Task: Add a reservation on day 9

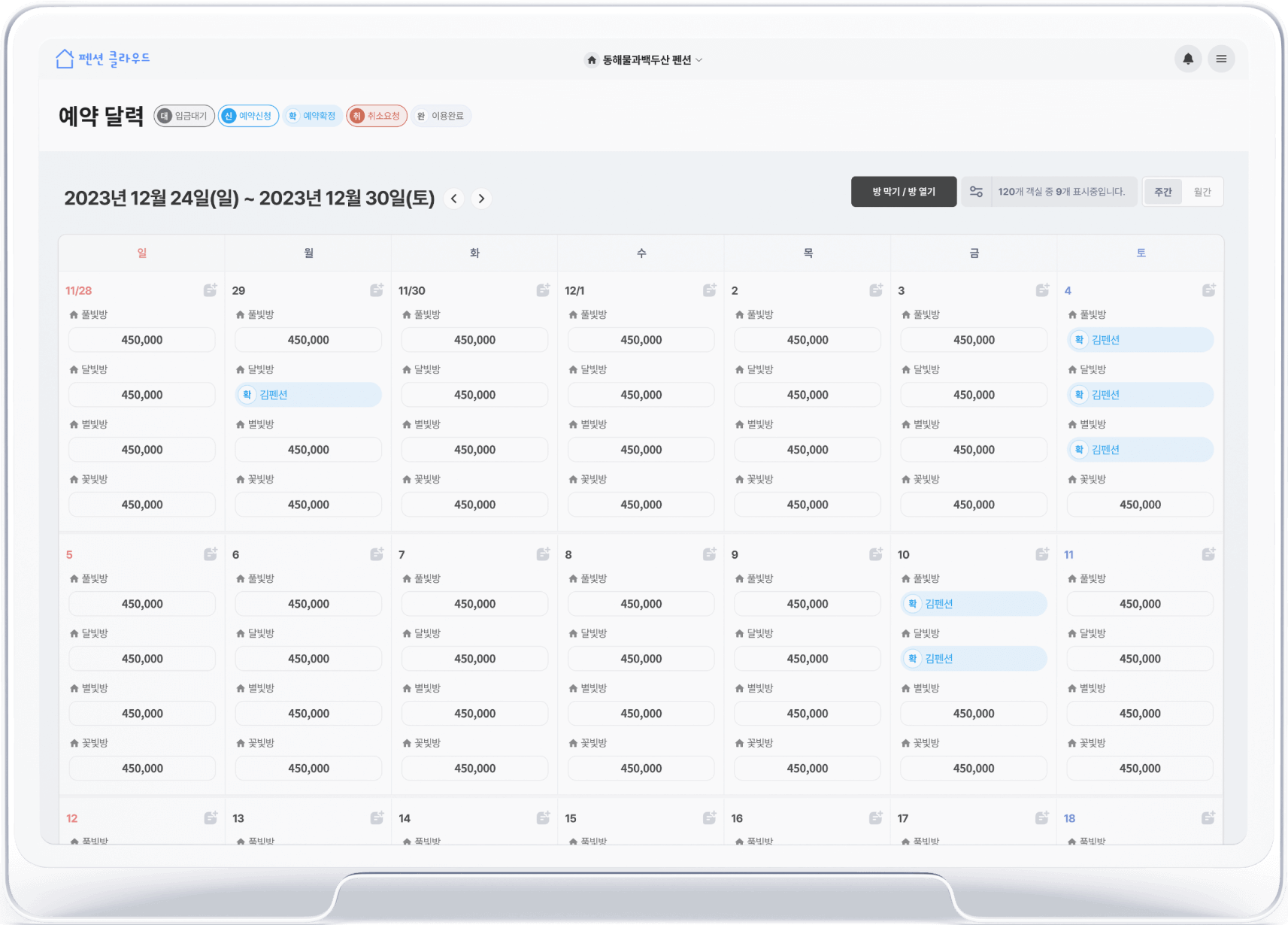Action: tap(876, 554)
